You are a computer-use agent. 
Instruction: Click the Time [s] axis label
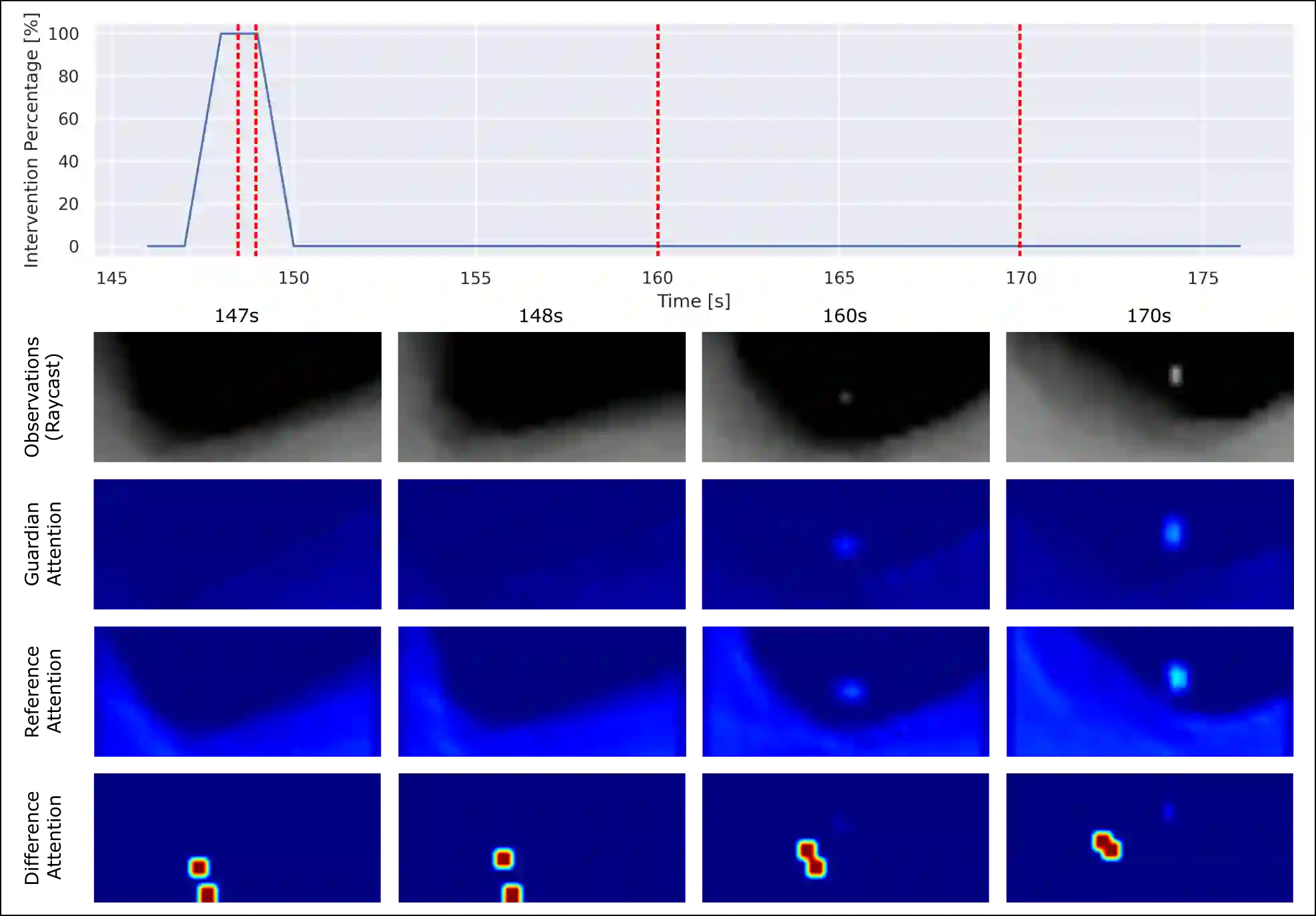[694, 301]
